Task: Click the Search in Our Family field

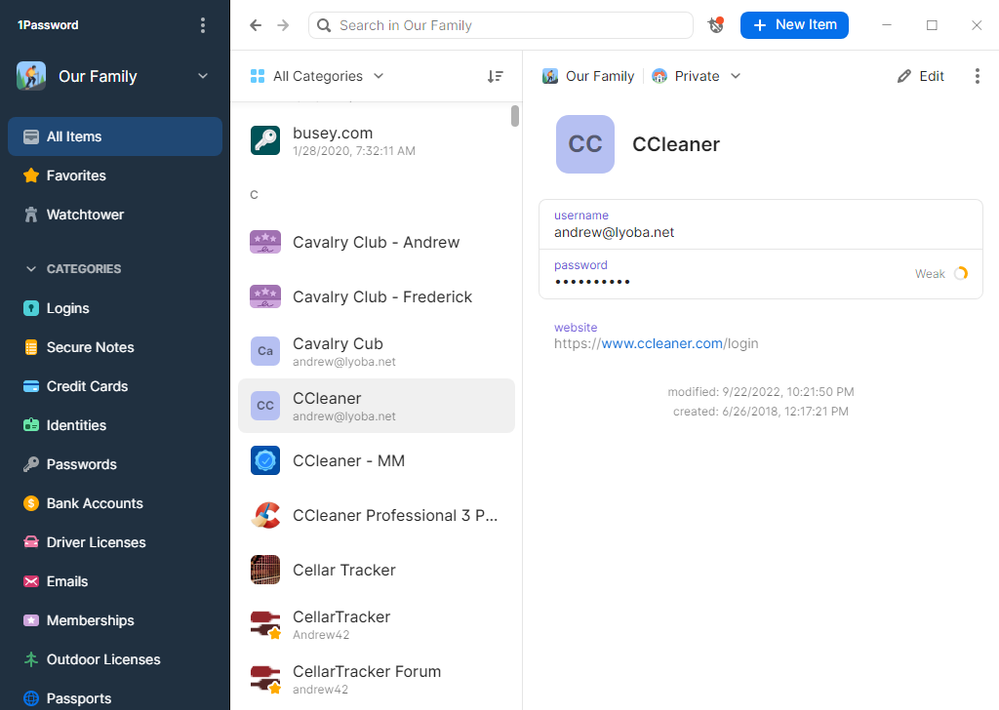Action: (x=510, y=25)
